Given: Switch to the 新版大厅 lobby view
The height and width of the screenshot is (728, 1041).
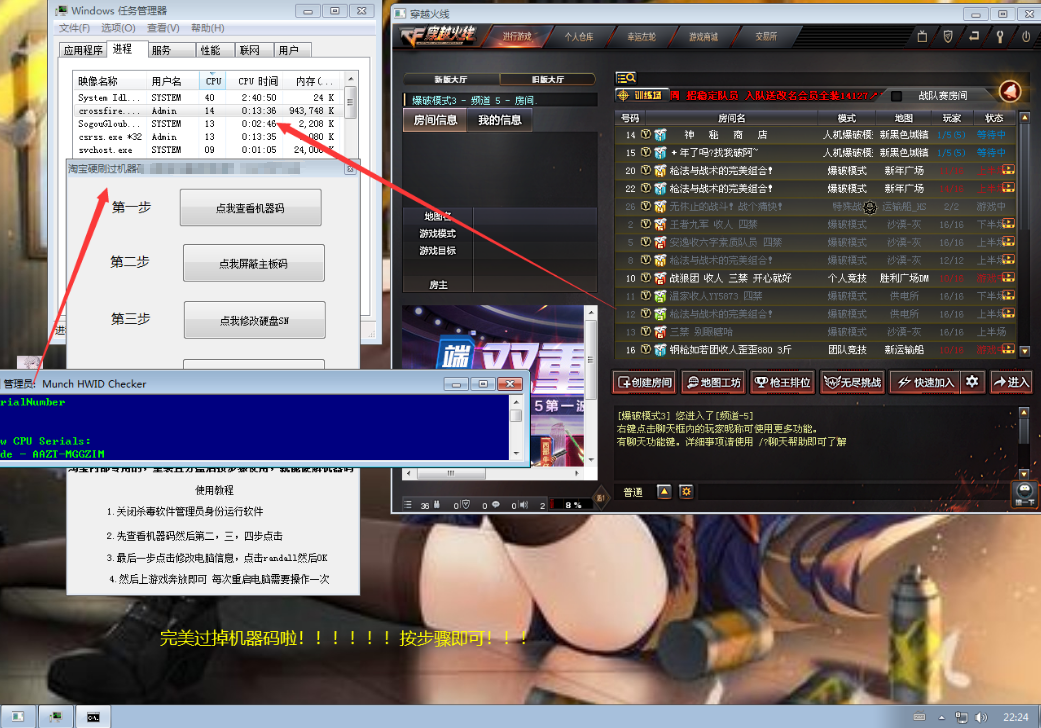Looking at the screenshot, I should click(451, 79).
